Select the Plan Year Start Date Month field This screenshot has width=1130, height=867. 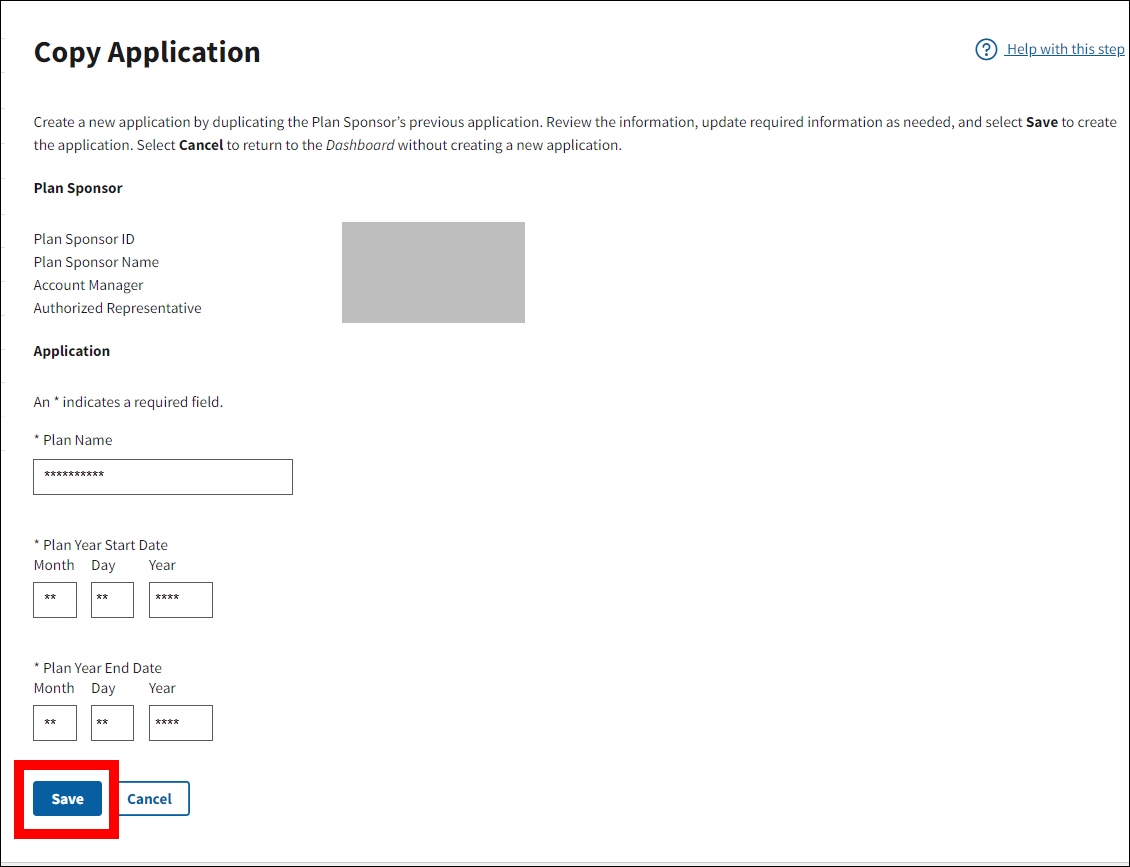point(55,600)
